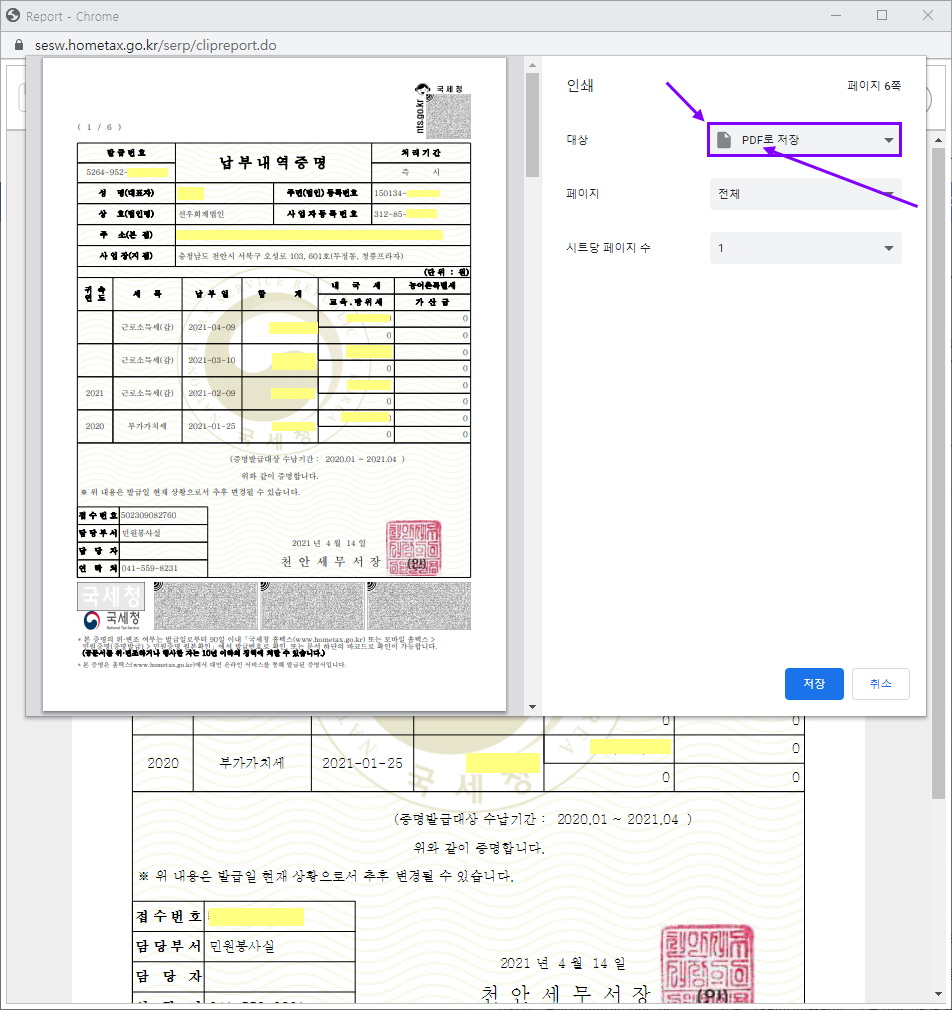
Task: Click the URL sesw.hometax.go.kr address text
Action: (x=155, y=45)
